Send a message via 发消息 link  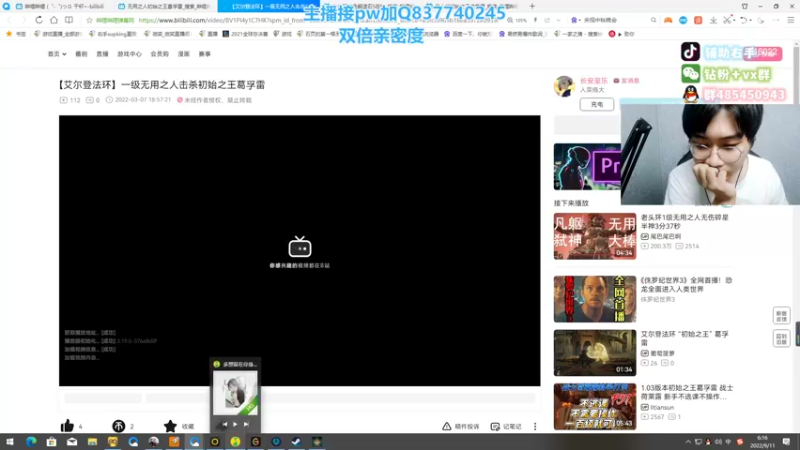(626, 81)
